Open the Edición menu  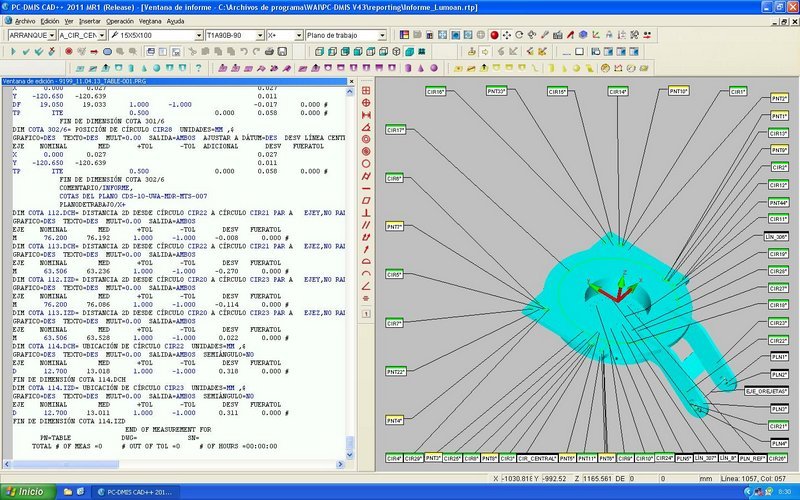click(x=50, y=21)
